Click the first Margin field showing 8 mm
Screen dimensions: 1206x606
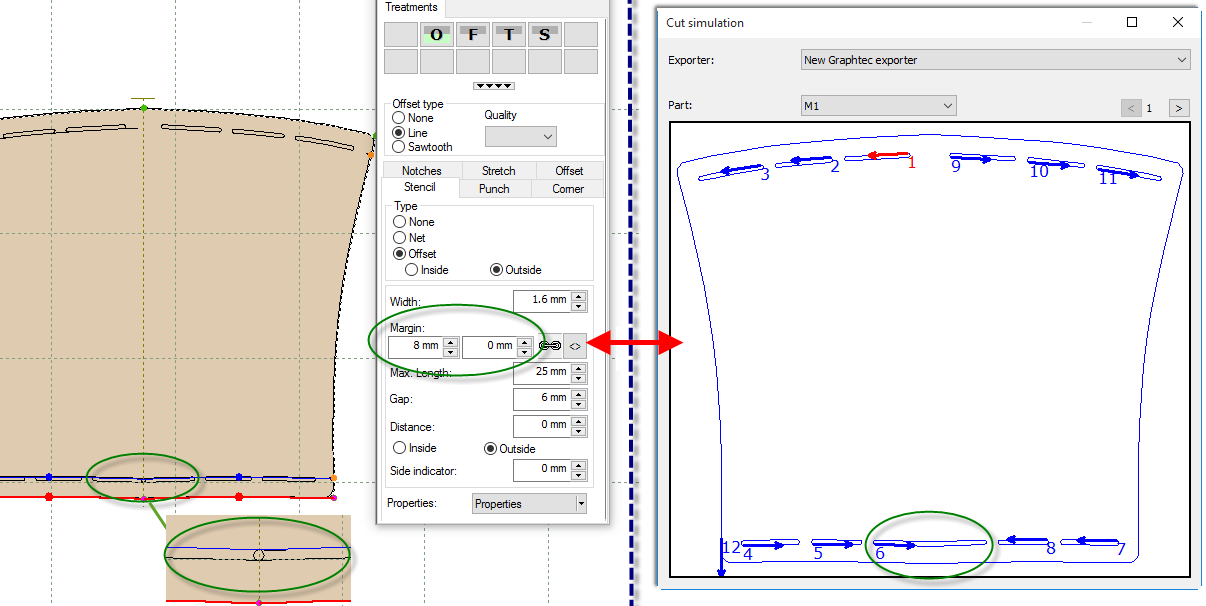[415, 346]
